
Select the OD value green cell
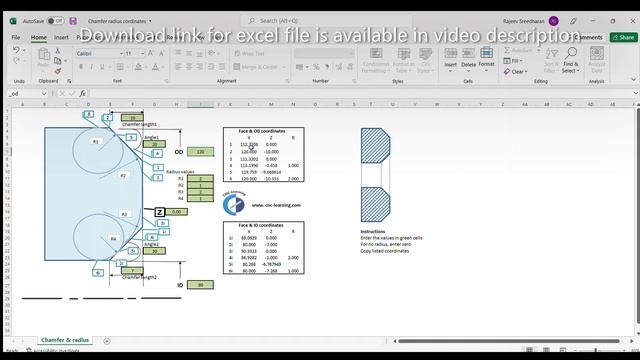point(200,152)
